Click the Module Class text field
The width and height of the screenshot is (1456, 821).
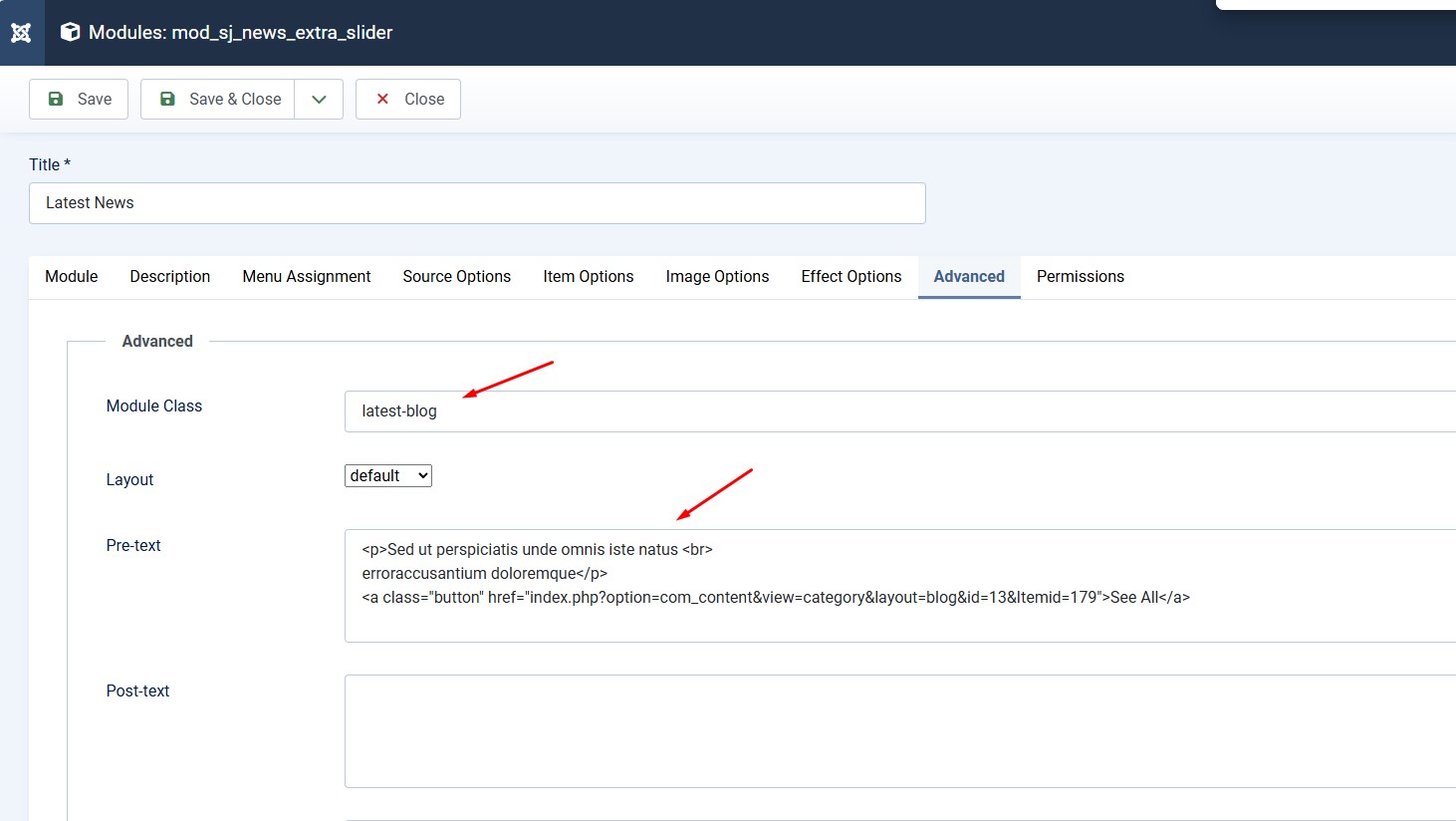896,411
